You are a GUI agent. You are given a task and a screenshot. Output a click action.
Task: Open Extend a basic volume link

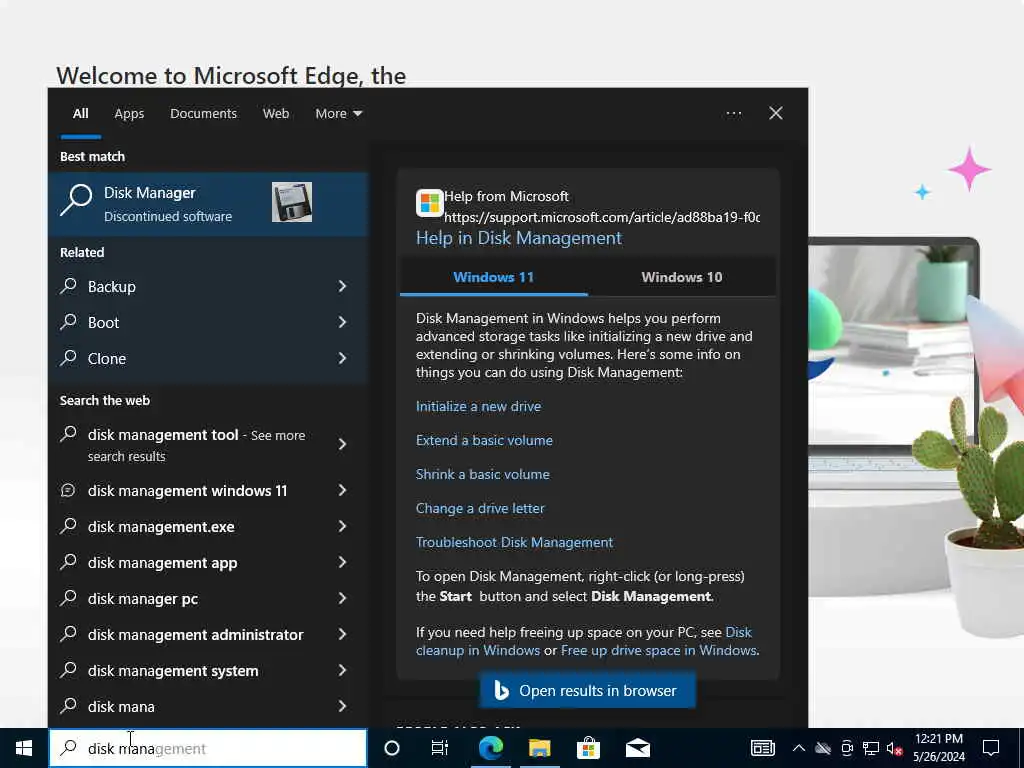pos(484,440)
